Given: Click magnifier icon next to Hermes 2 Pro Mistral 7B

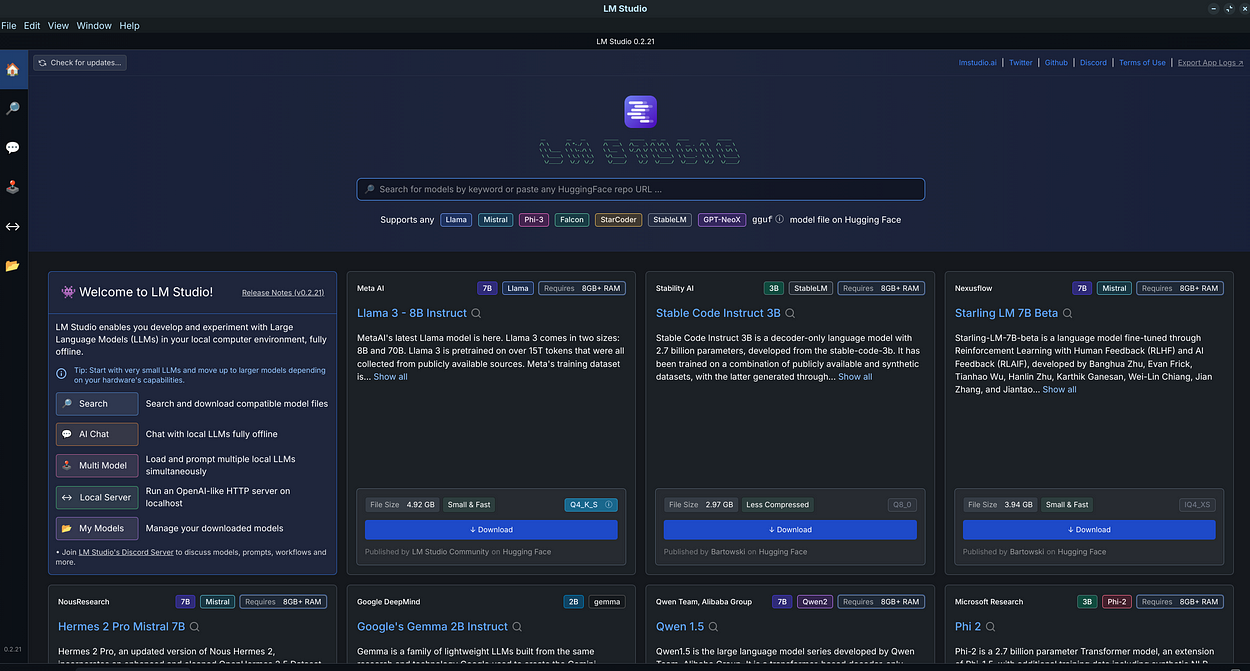Looking at the screenshot, I should click(195, 627).
